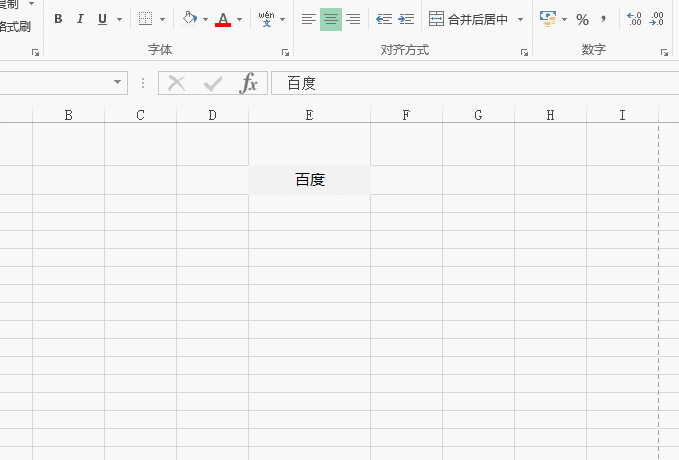Select column H header
This screenshot has height=460, width=679.
550,115
